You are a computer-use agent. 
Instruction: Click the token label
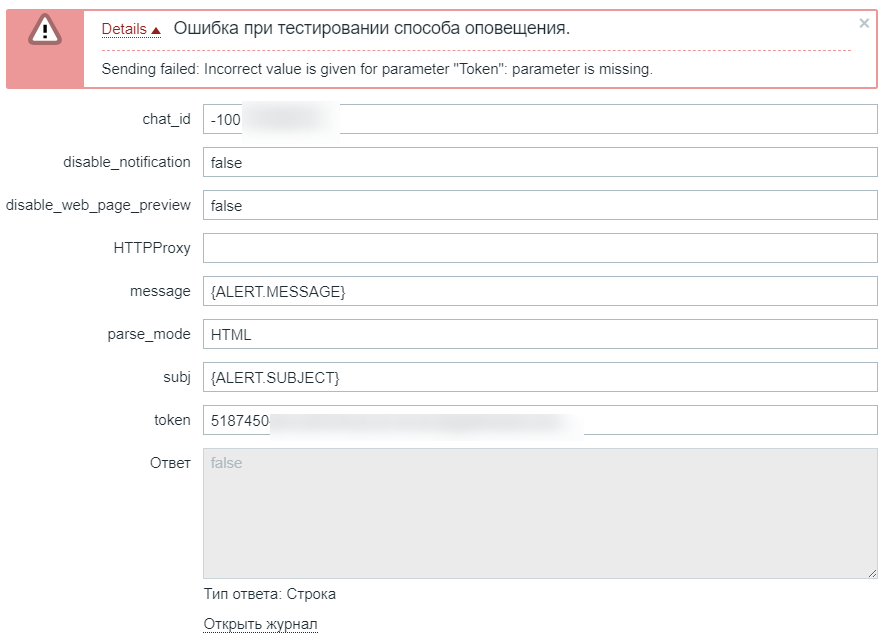(172, 420)
